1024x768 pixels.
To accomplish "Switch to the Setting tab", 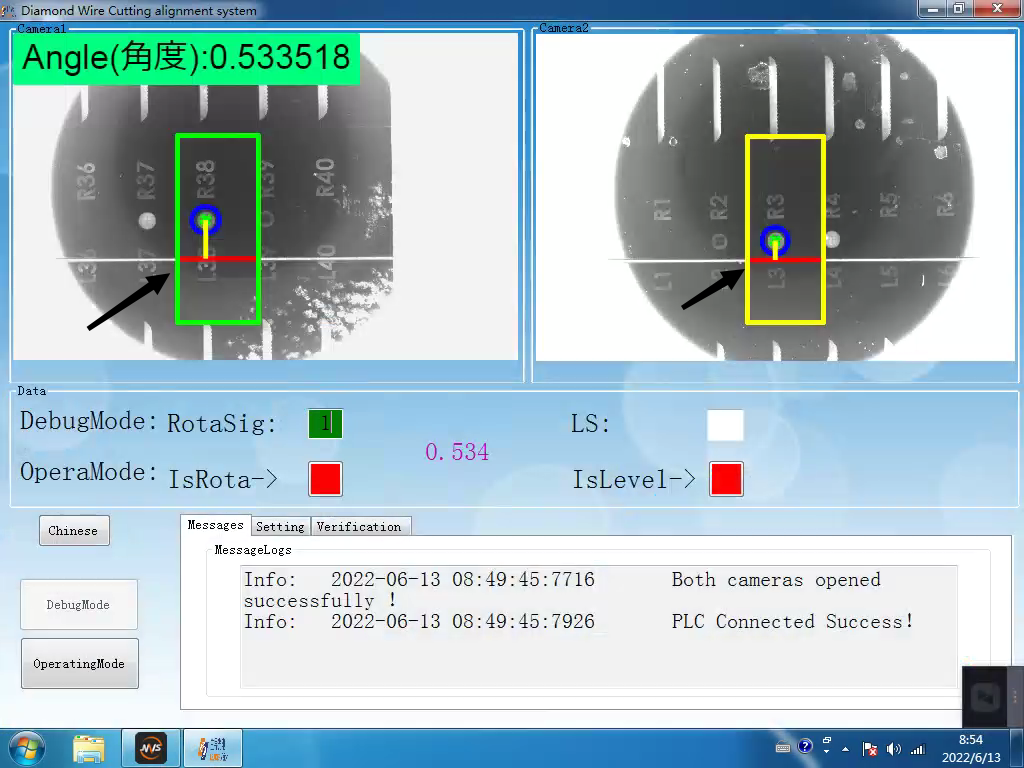I will tap(280, 527).
